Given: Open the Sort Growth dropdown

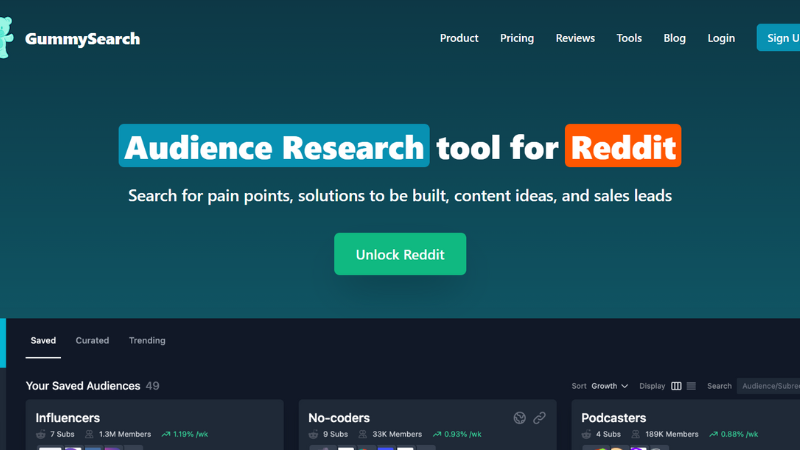Looking at the screenshot, I should coord(609,386).
